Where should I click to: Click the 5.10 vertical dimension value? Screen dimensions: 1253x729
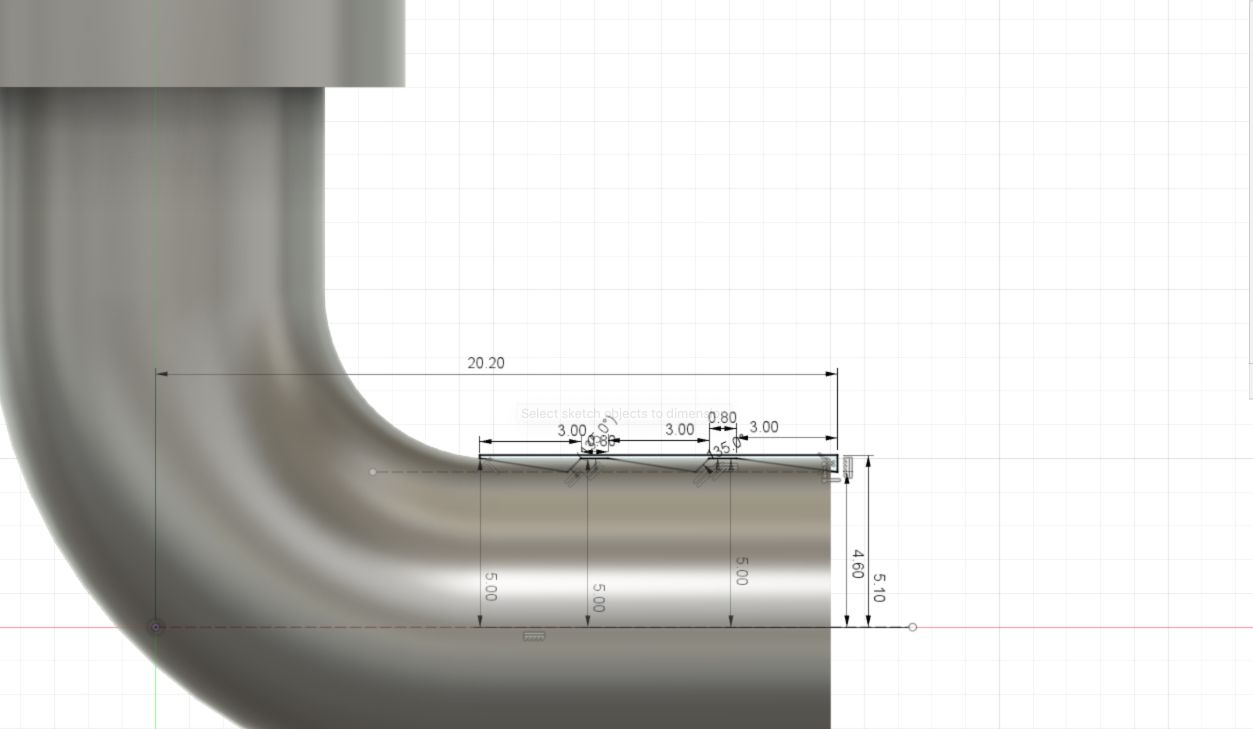tap(878, 586)
